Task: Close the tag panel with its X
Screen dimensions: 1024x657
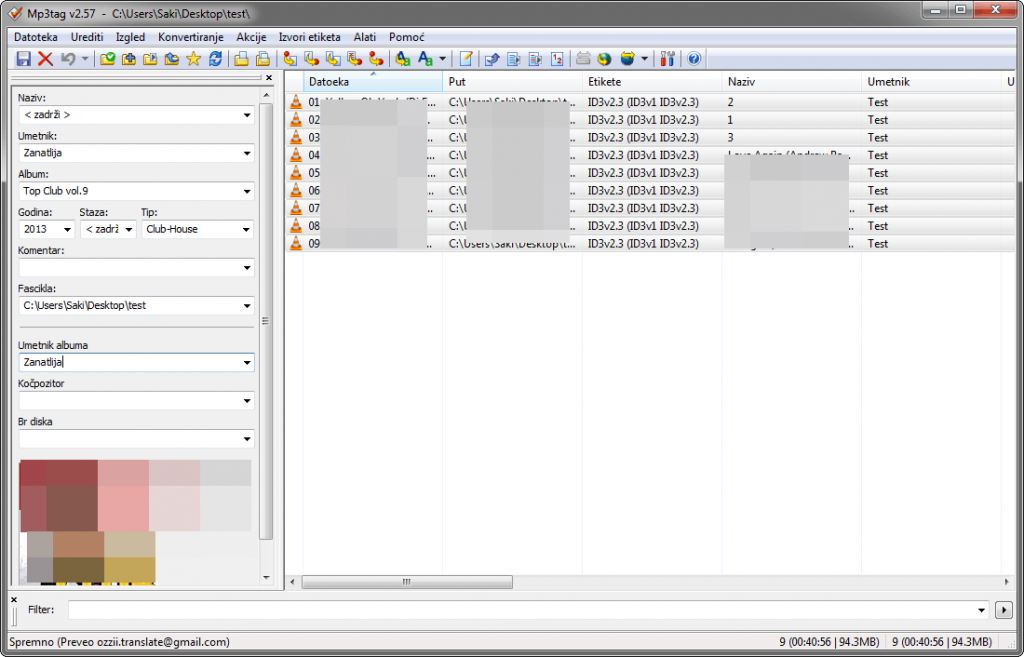Action: [269, 78]
